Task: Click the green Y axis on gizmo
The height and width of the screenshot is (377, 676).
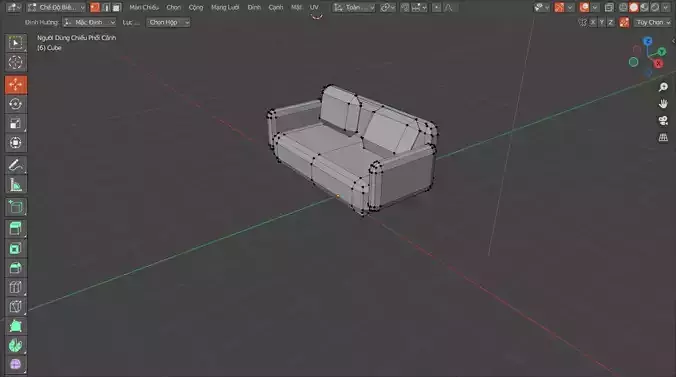Action: 662,52
